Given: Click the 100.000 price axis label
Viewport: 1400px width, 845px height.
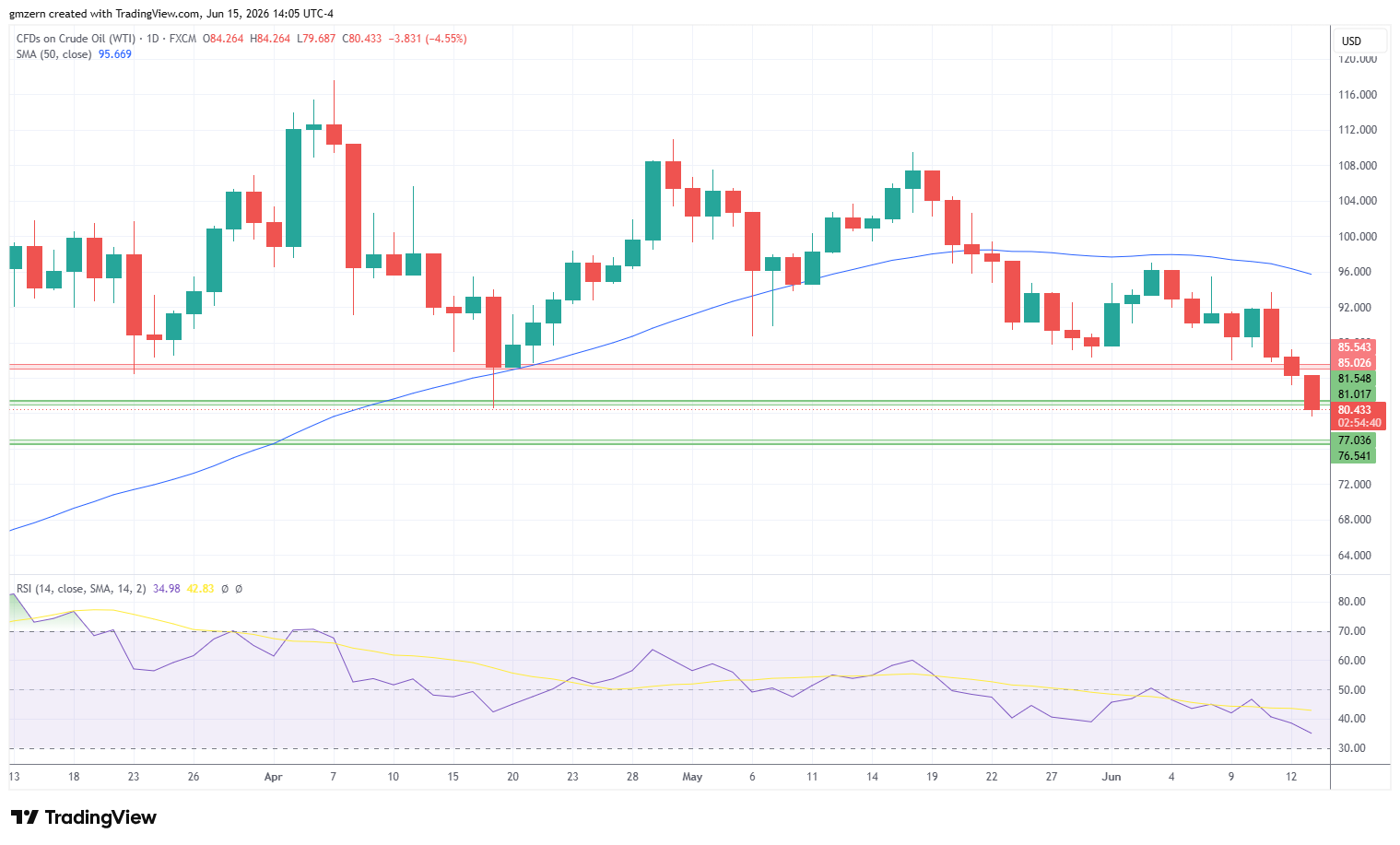Looking at the screenshot, I should pyautogui.click(x=1358, y=237).
